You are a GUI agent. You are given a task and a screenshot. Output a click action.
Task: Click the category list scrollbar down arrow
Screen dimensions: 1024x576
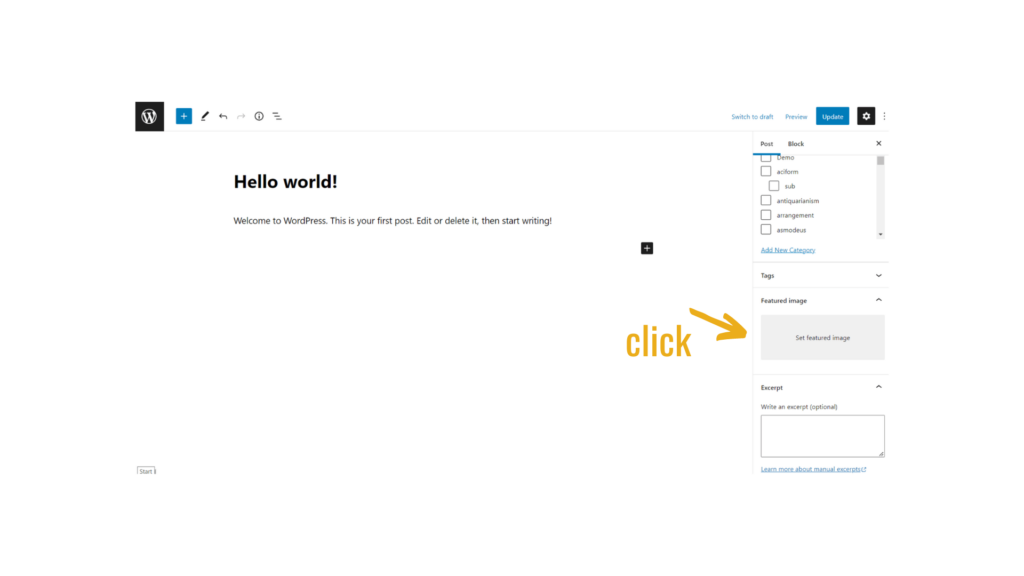click(880, 234)
